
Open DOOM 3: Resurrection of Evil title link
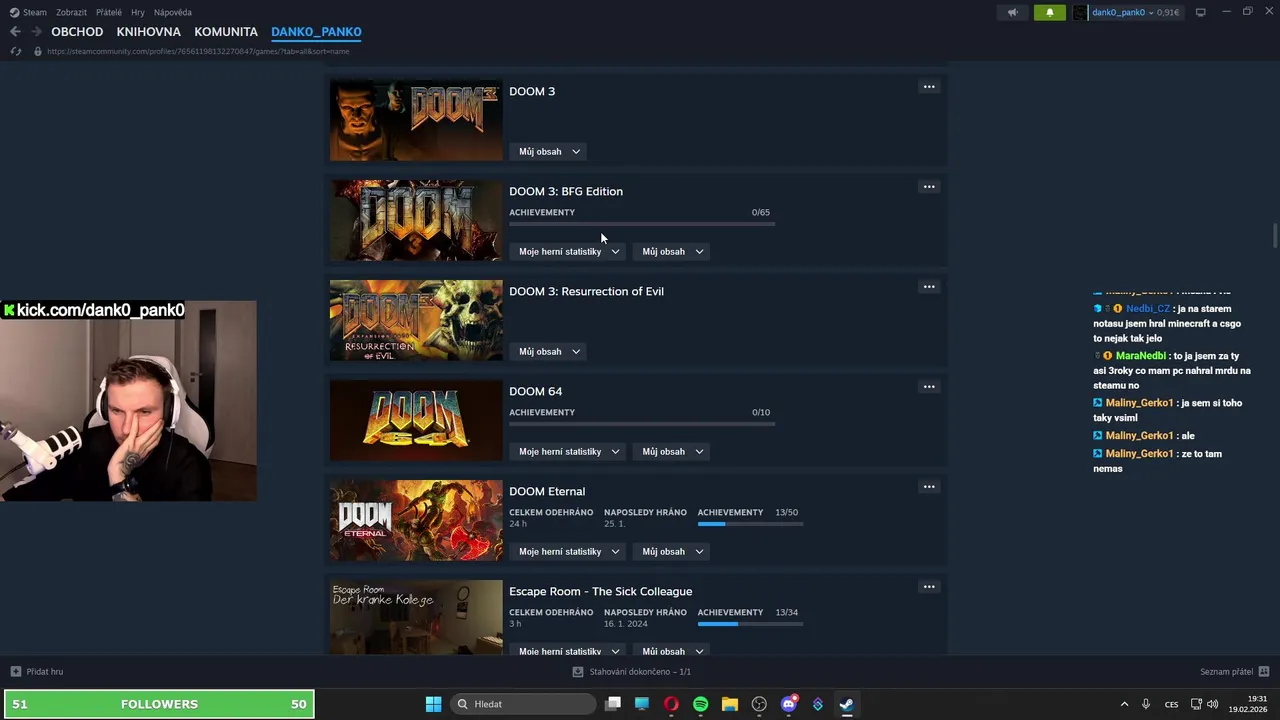pos(586,291)
